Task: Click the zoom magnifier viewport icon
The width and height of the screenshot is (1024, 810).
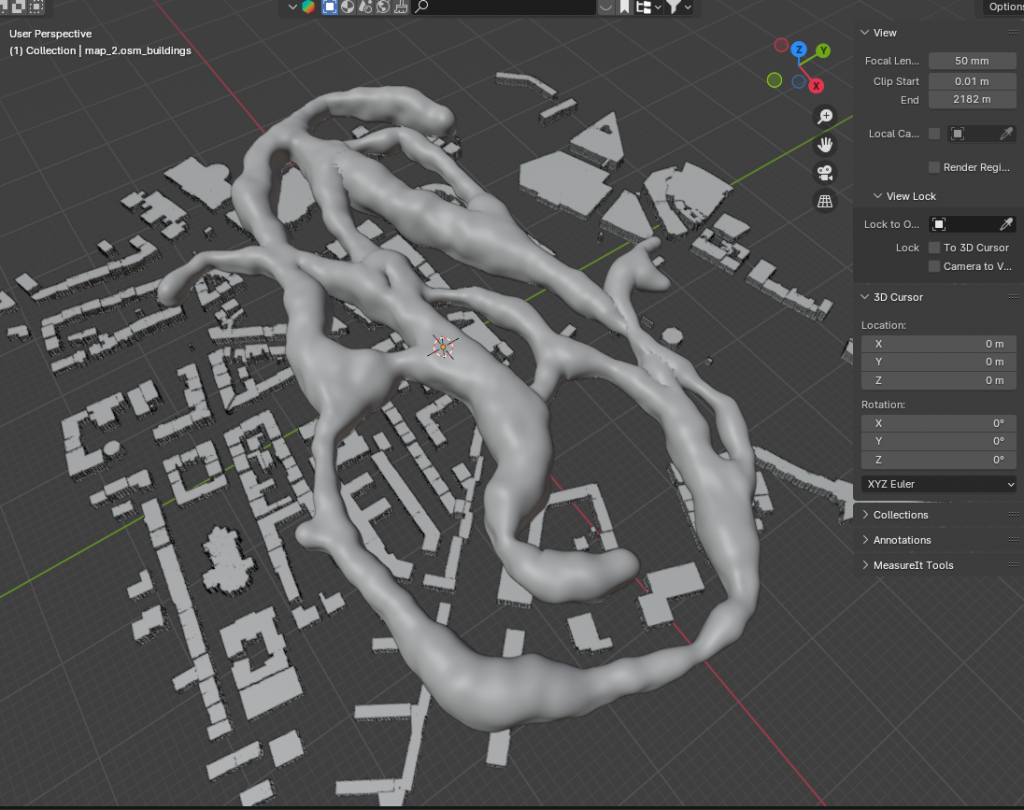Action: (825, 116)
